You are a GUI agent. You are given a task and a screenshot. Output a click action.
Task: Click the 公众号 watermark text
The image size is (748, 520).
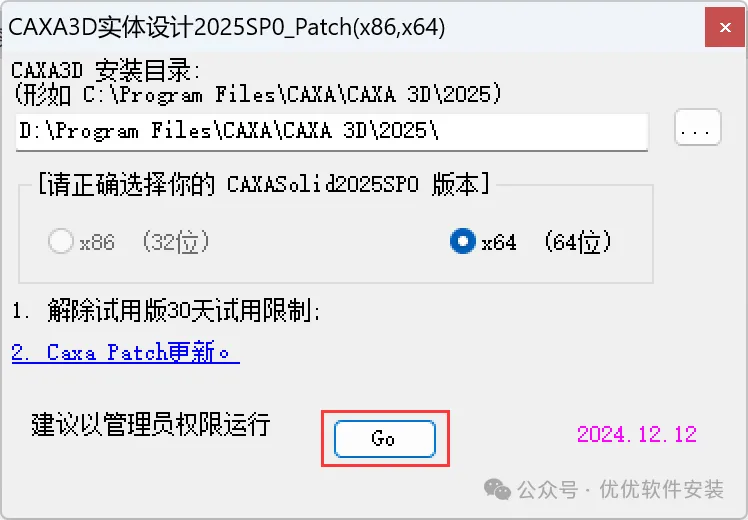pos(548,489)
